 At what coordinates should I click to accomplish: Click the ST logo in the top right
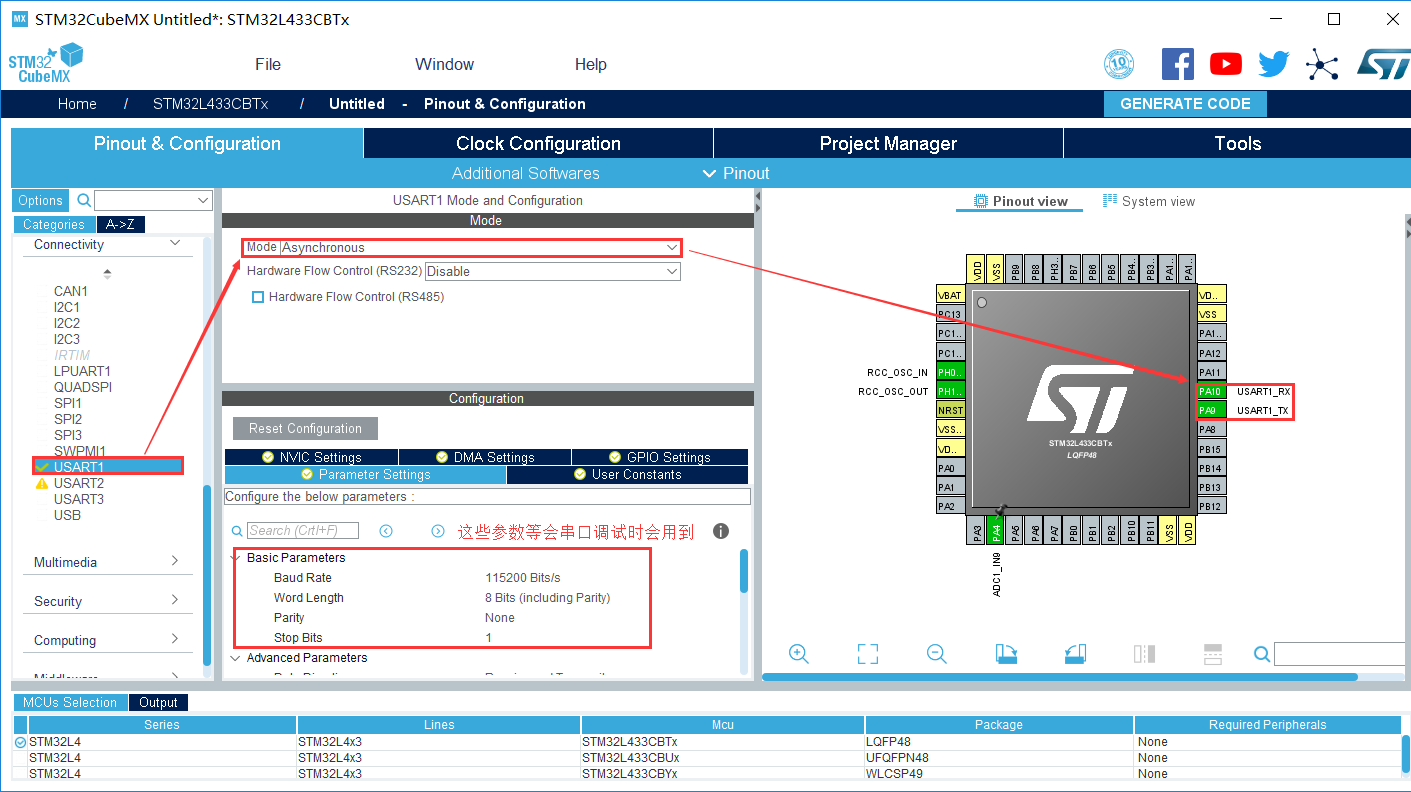point(1385,63)
